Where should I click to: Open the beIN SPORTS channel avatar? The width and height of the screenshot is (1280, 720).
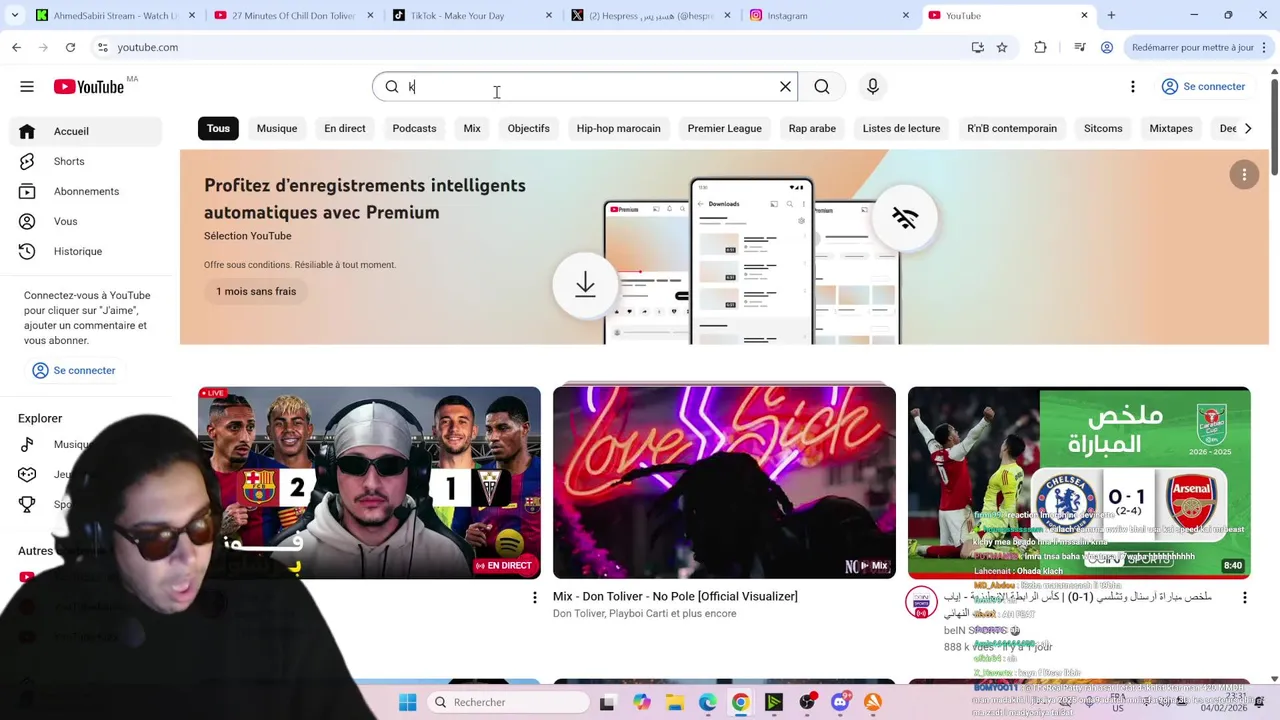(x=921, y=602)
